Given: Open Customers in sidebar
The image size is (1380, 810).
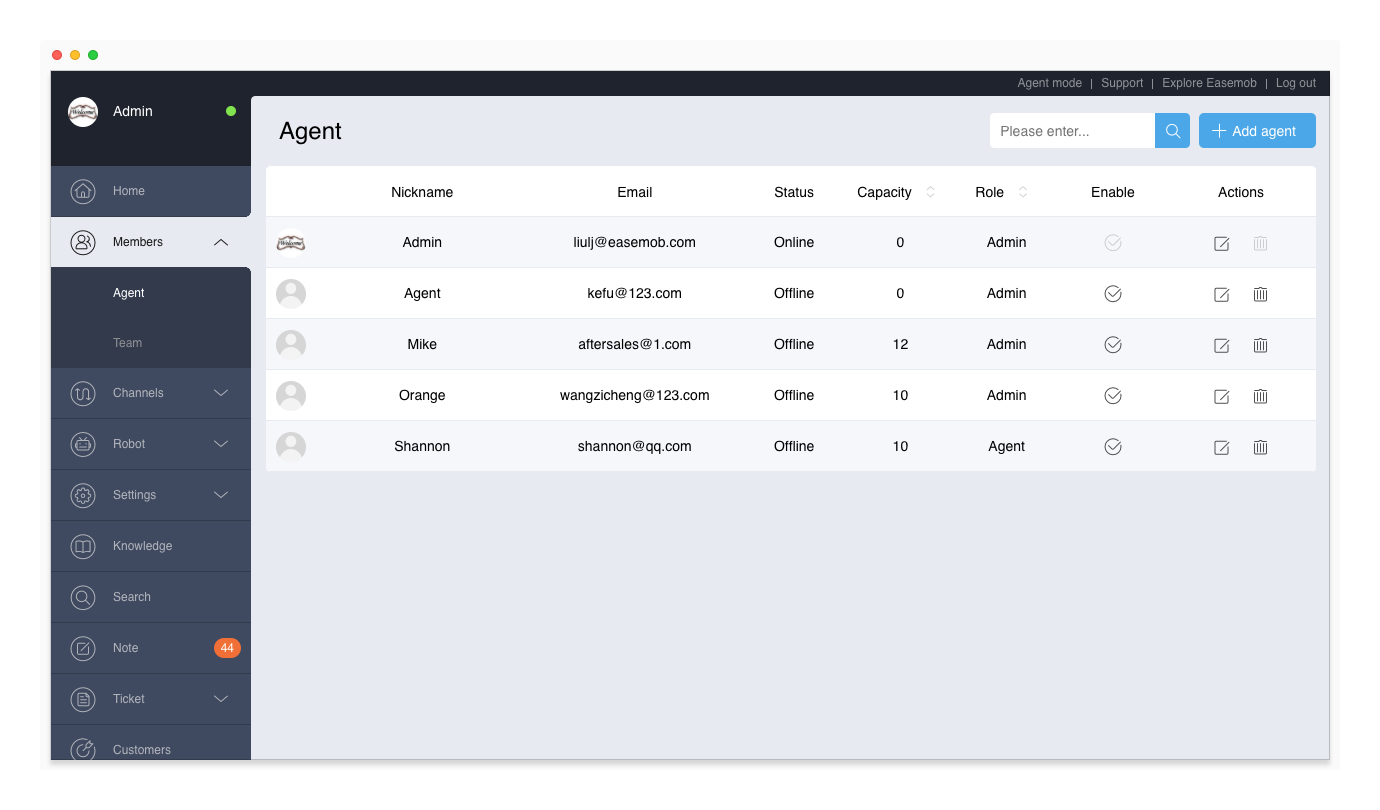Looking at the screenshot, I should [x=151, y=743].
